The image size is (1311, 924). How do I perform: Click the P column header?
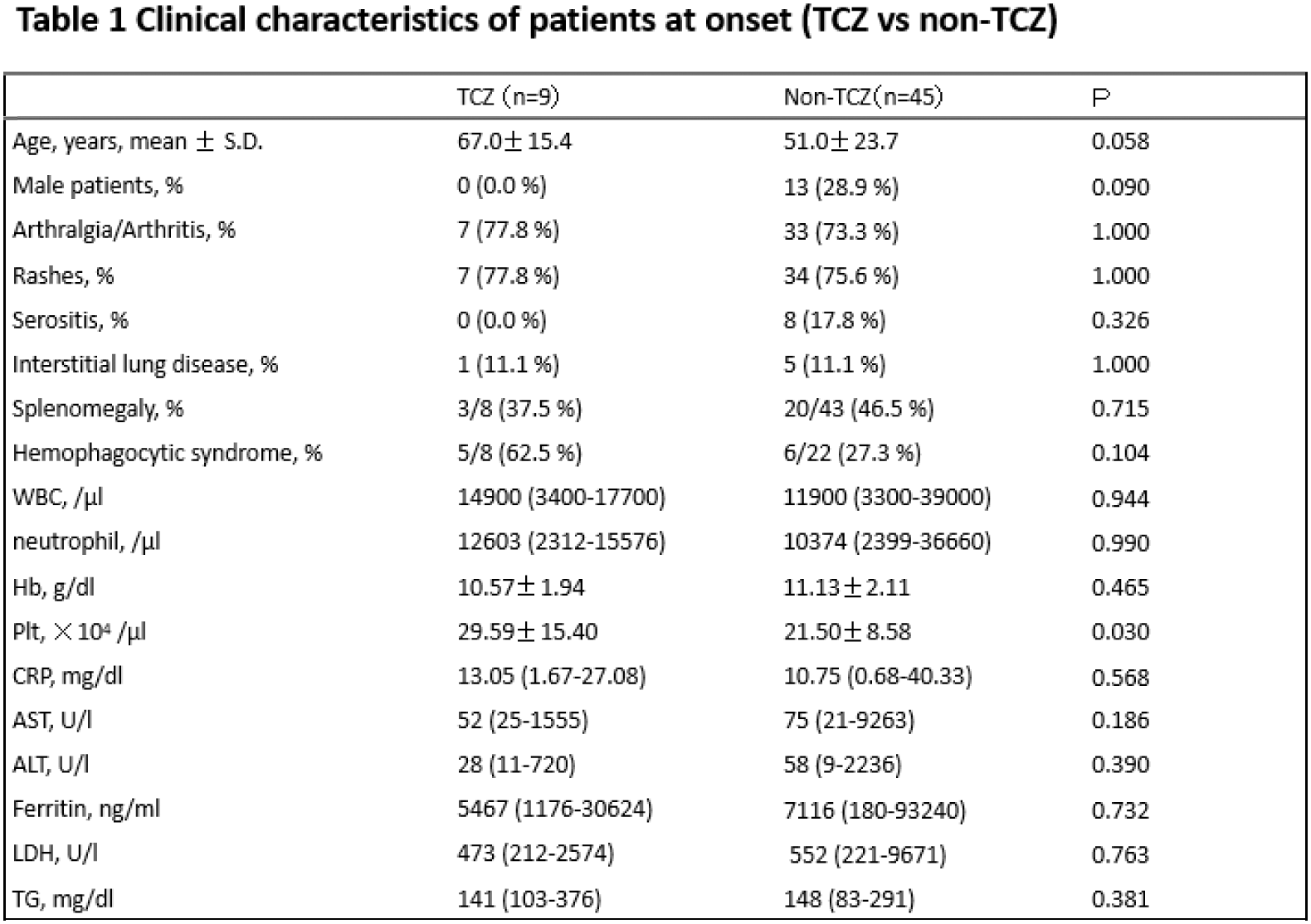click(1101, 99)
